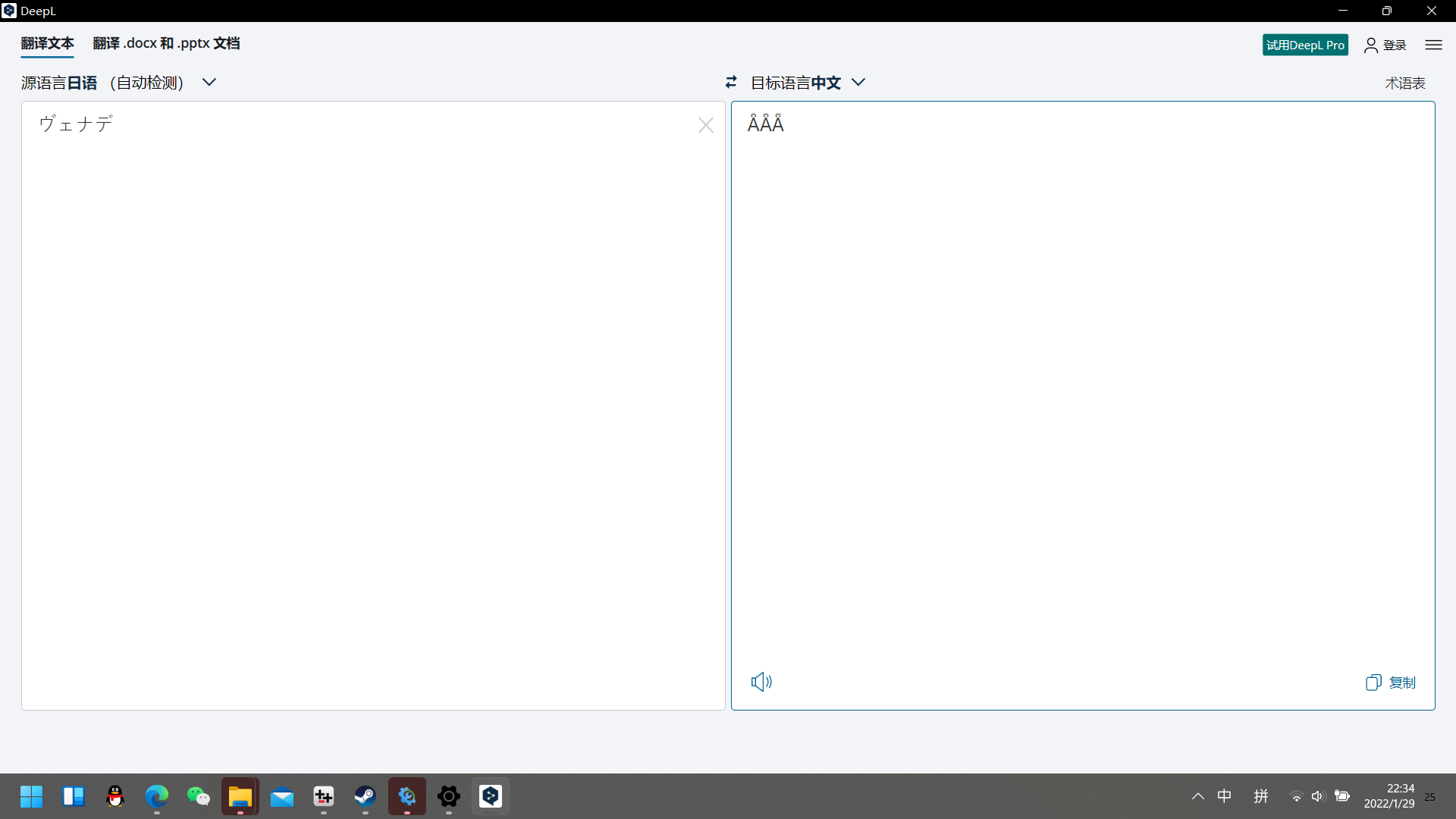Expand the target language 中文 dropdown

[x=858, y=82]
